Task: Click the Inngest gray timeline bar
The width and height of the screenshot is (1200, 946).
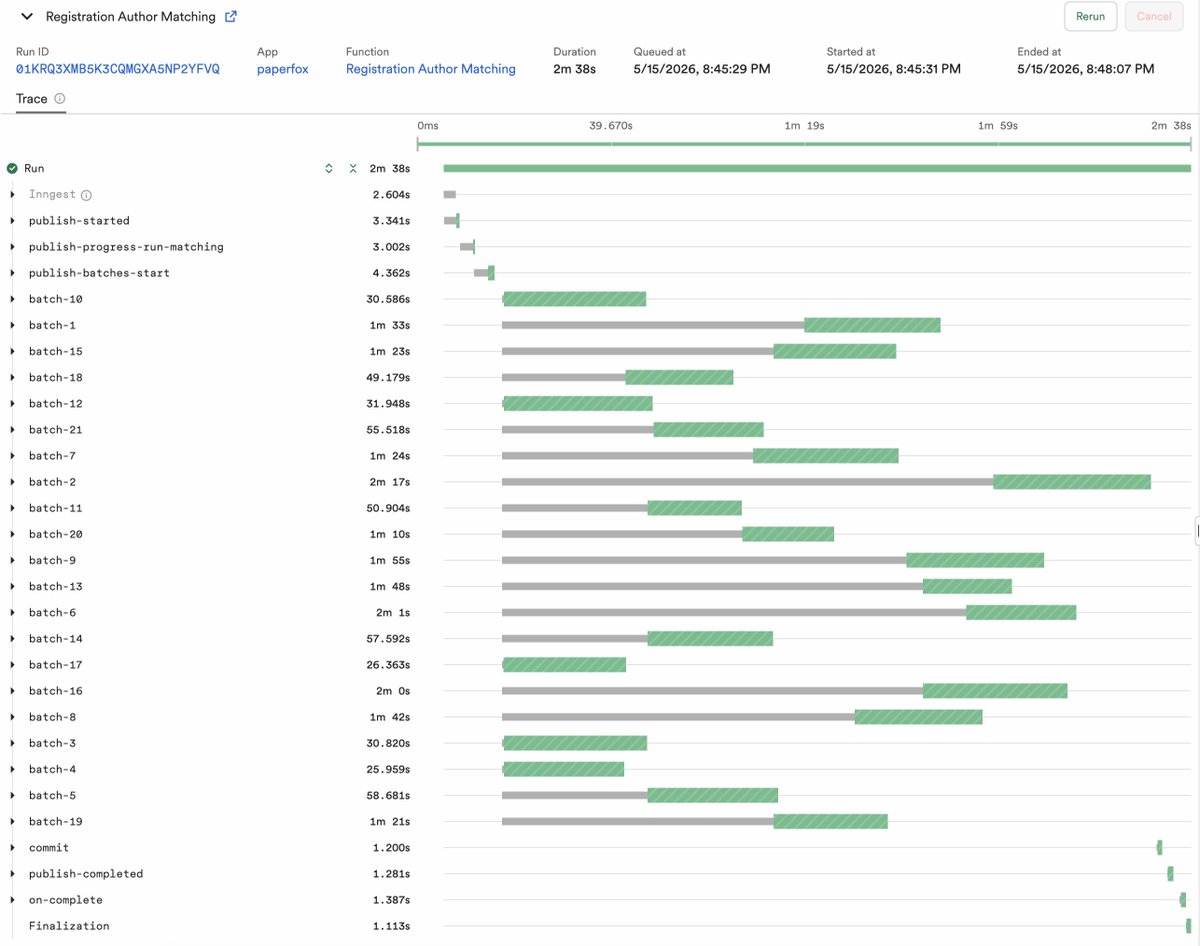Action: coord(450,195)
